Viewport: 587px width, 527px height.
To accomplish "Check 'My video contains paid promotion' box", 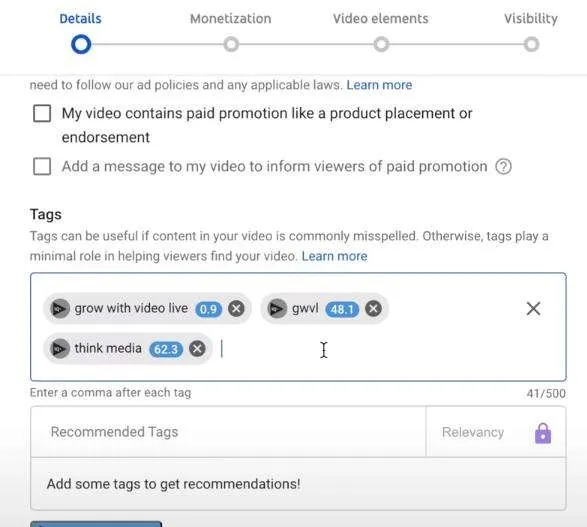I will pos(42,113).
